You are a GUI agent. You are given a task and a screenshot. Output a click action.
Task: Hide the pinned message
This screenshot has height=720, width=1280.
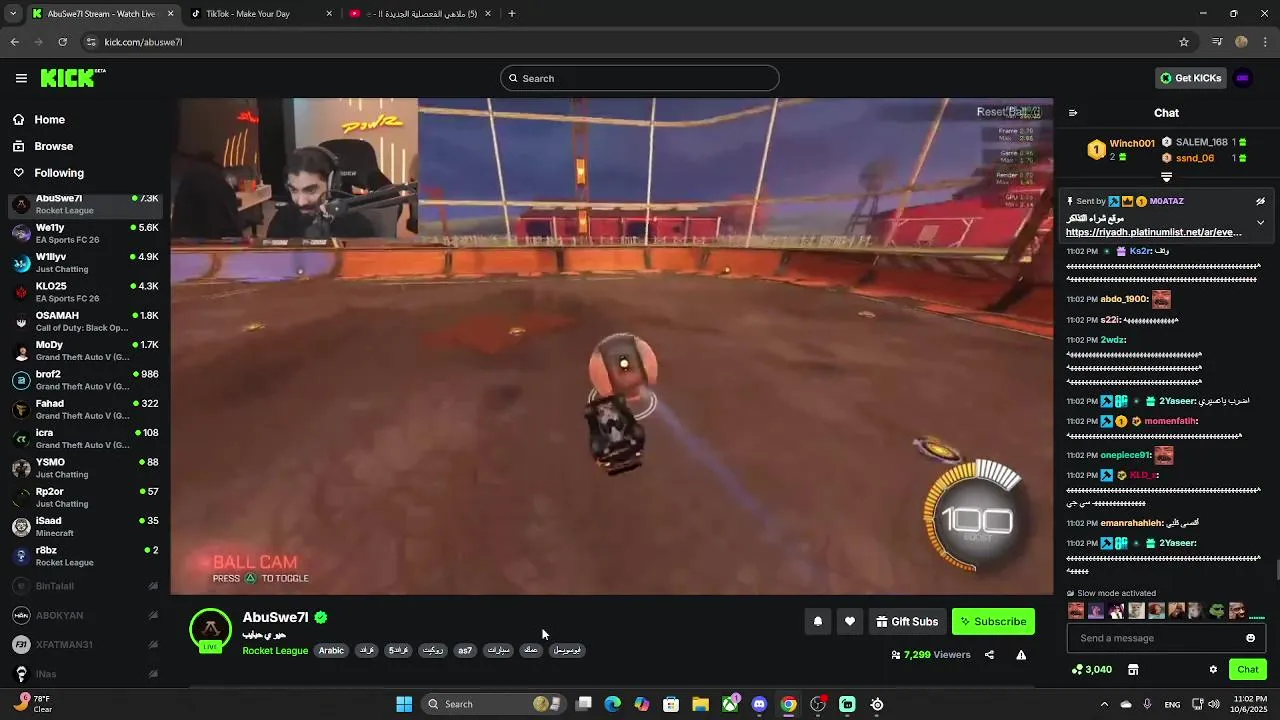(1260, 201)
